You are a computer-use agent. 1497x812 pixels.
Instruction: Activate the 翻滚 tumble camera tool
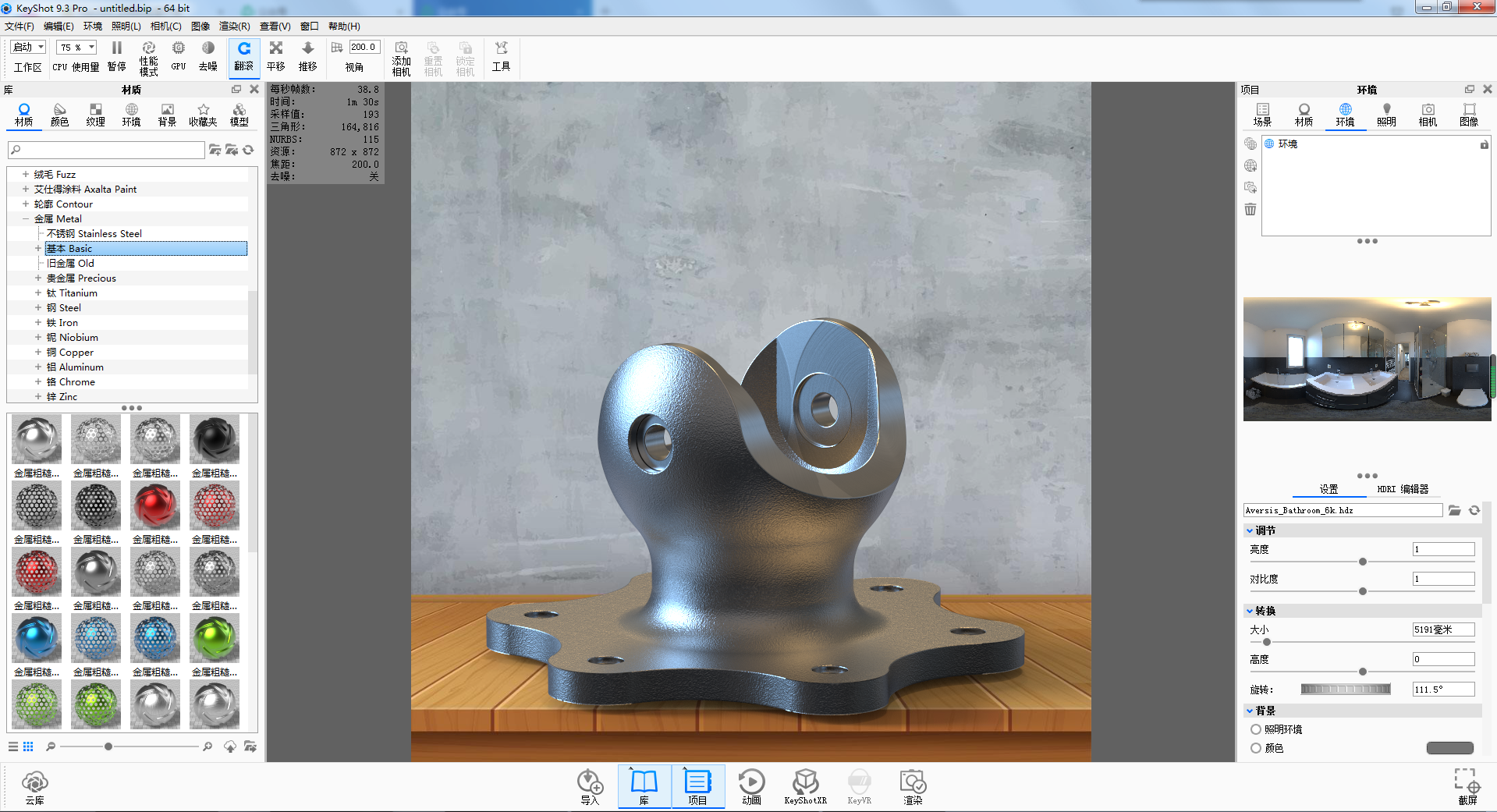[x=244, y=57]
